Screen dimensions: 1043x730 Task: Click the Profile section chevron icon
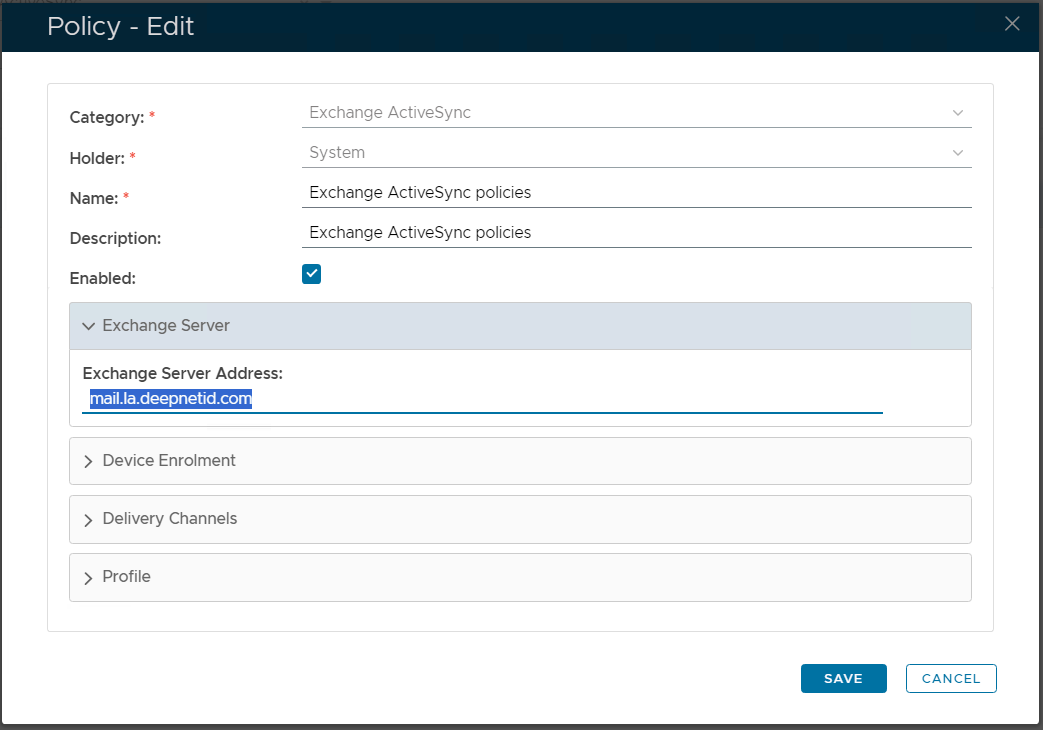89,578
